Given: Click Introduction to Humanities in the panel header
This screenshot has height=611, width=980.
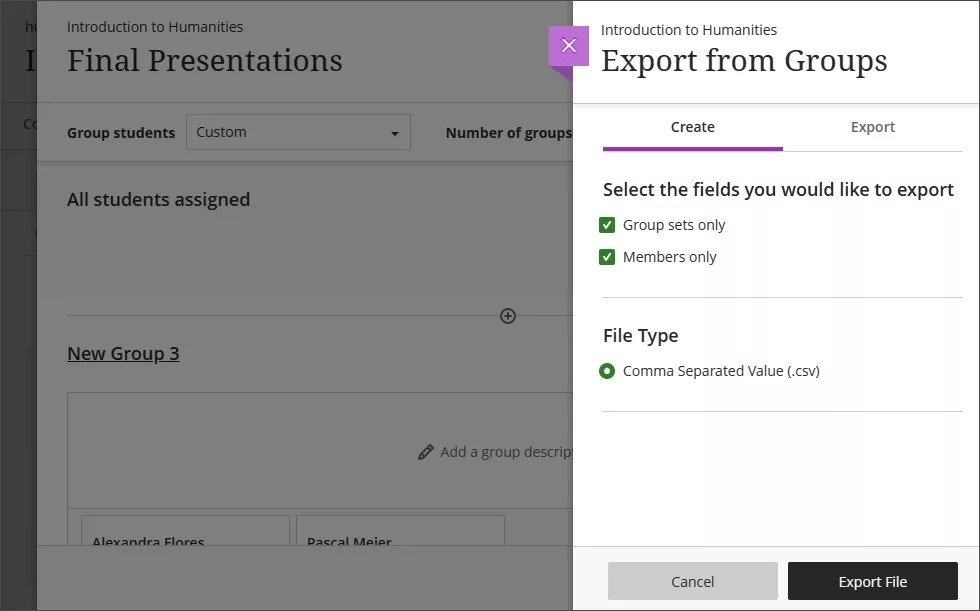Looking at the screenshot, I should tap(690, 30).
